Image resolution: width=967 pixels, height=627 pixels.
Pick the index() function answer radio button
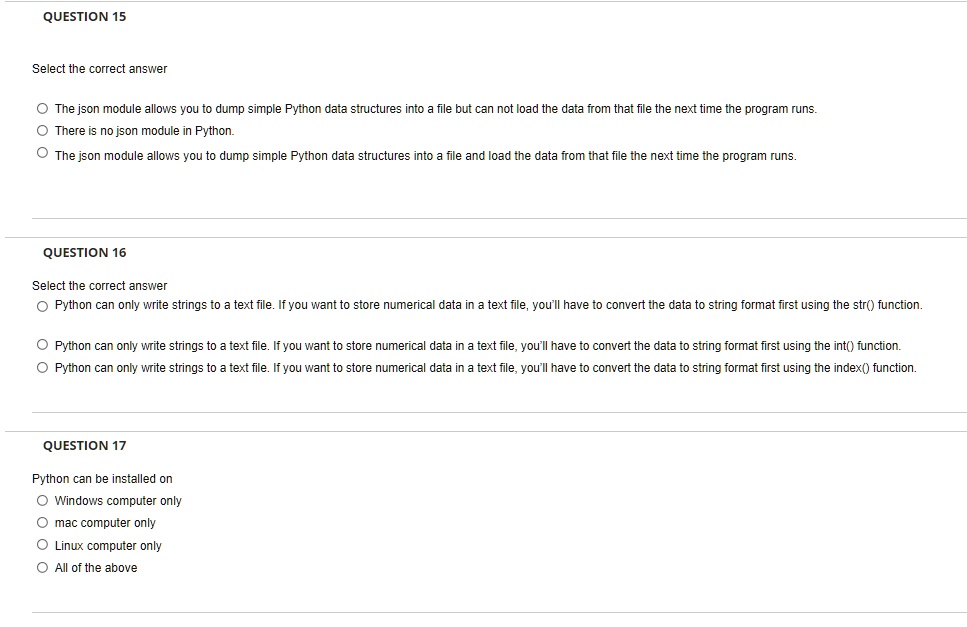pyautogui.click(x=42, y=367)
